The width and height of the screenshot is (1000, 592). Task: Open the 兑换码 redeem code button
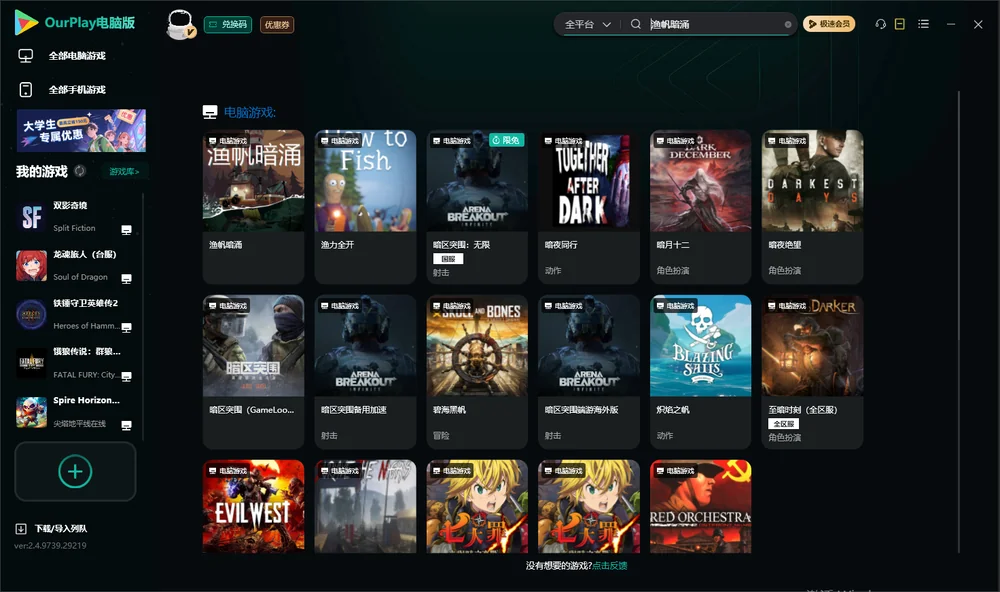point(228,25)
